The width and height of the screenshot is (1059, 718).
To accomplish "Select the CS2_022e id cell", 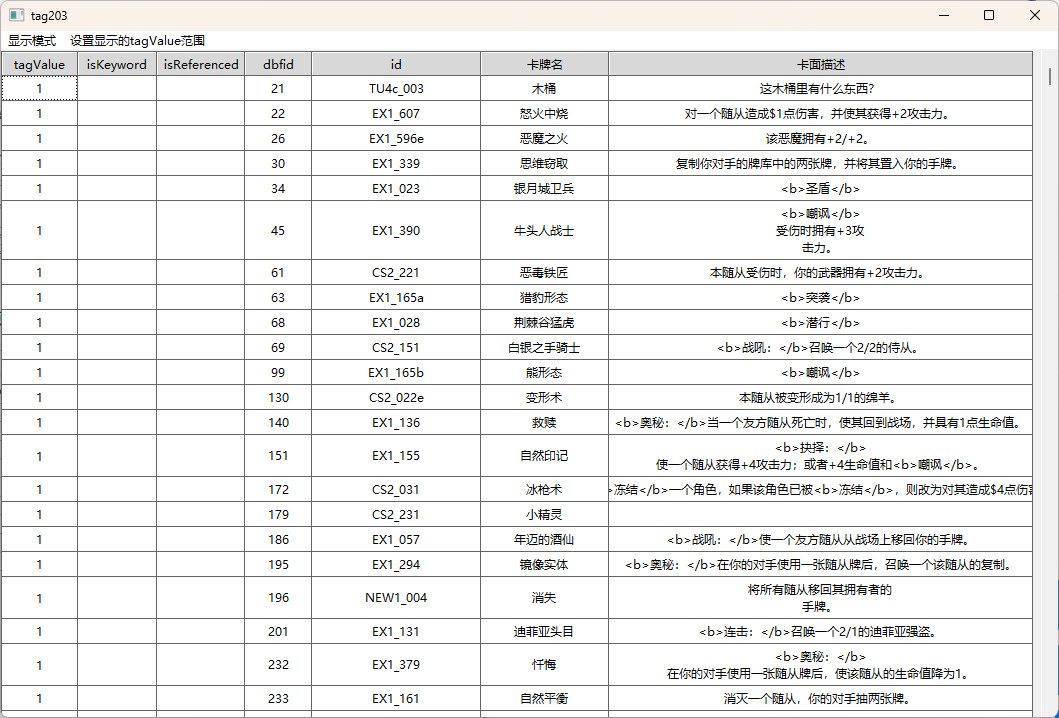I will (396, 397).
